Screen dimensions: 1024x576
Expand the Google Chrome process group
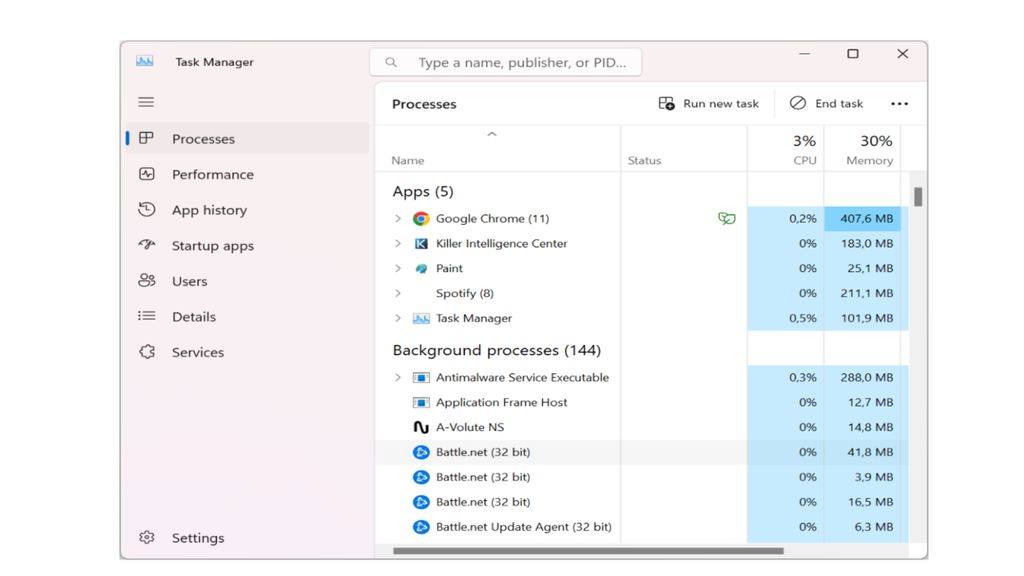[398, 218]
